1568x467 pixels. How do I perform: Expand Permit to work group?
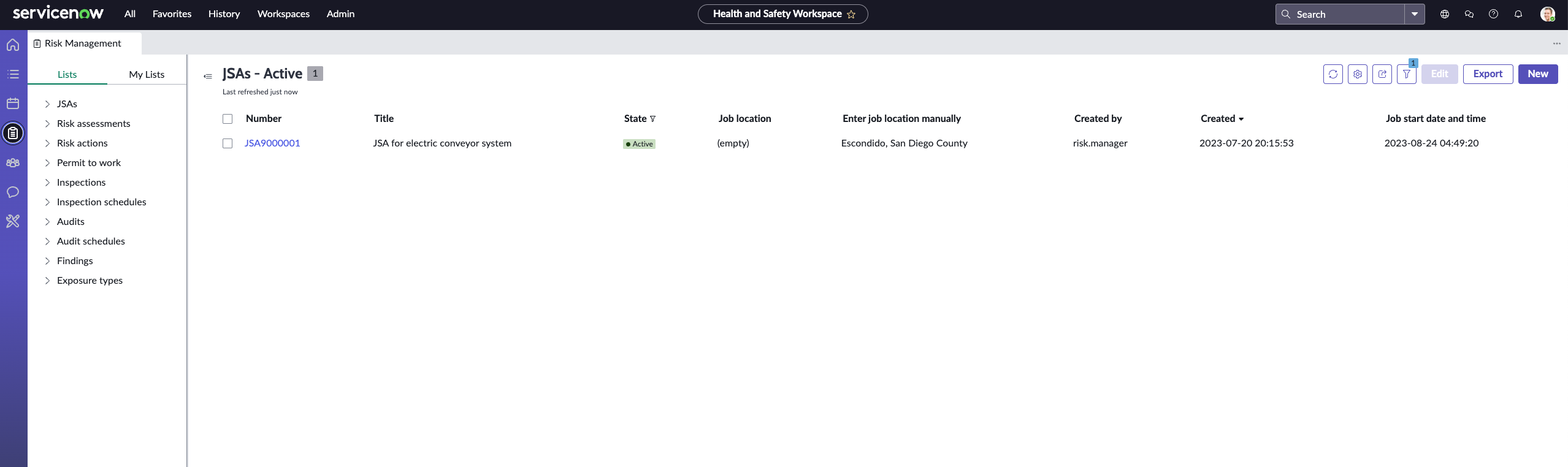coord(47,163)
